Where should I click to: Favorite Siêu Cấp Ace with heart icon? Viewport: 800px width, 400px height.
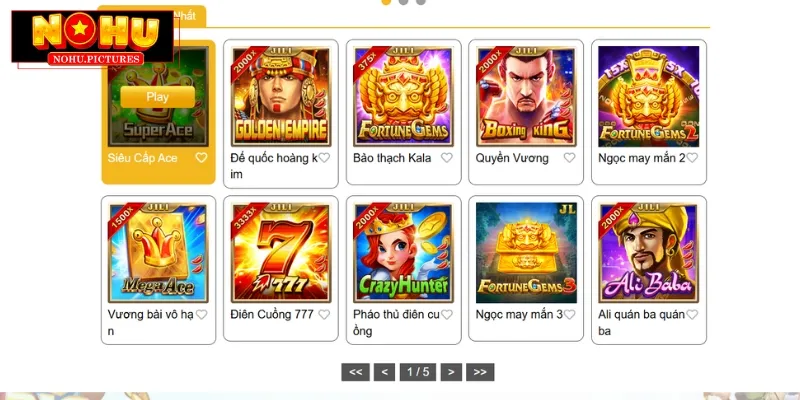tap(202, 158)
